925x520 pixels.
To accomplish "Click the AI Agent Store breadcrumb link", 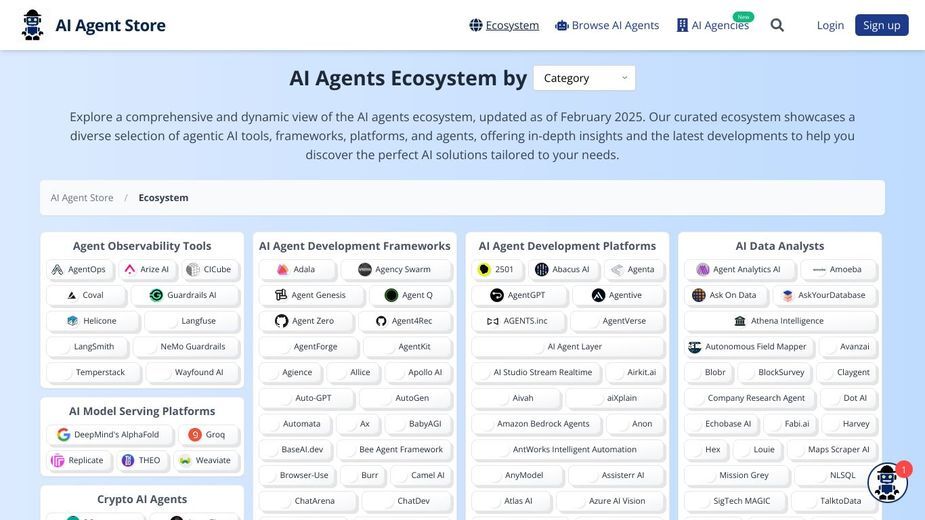I will pyautogui.click(x=82, y=198).
